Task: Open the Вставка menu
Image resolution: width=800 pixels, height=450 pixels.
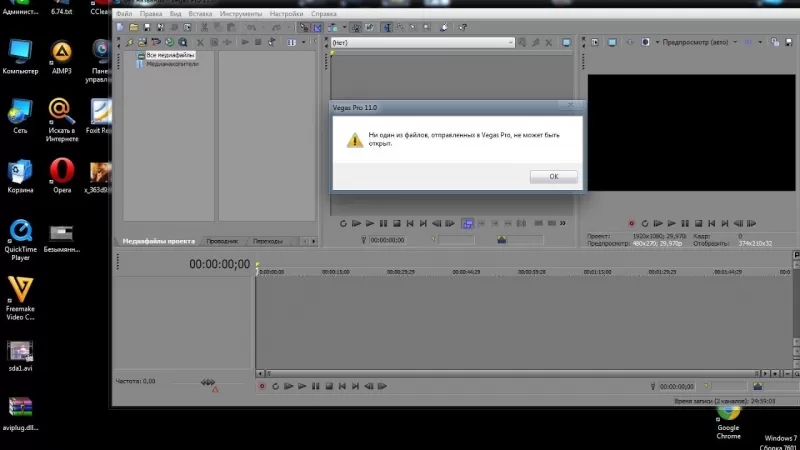Action: (x=200, y=14)
